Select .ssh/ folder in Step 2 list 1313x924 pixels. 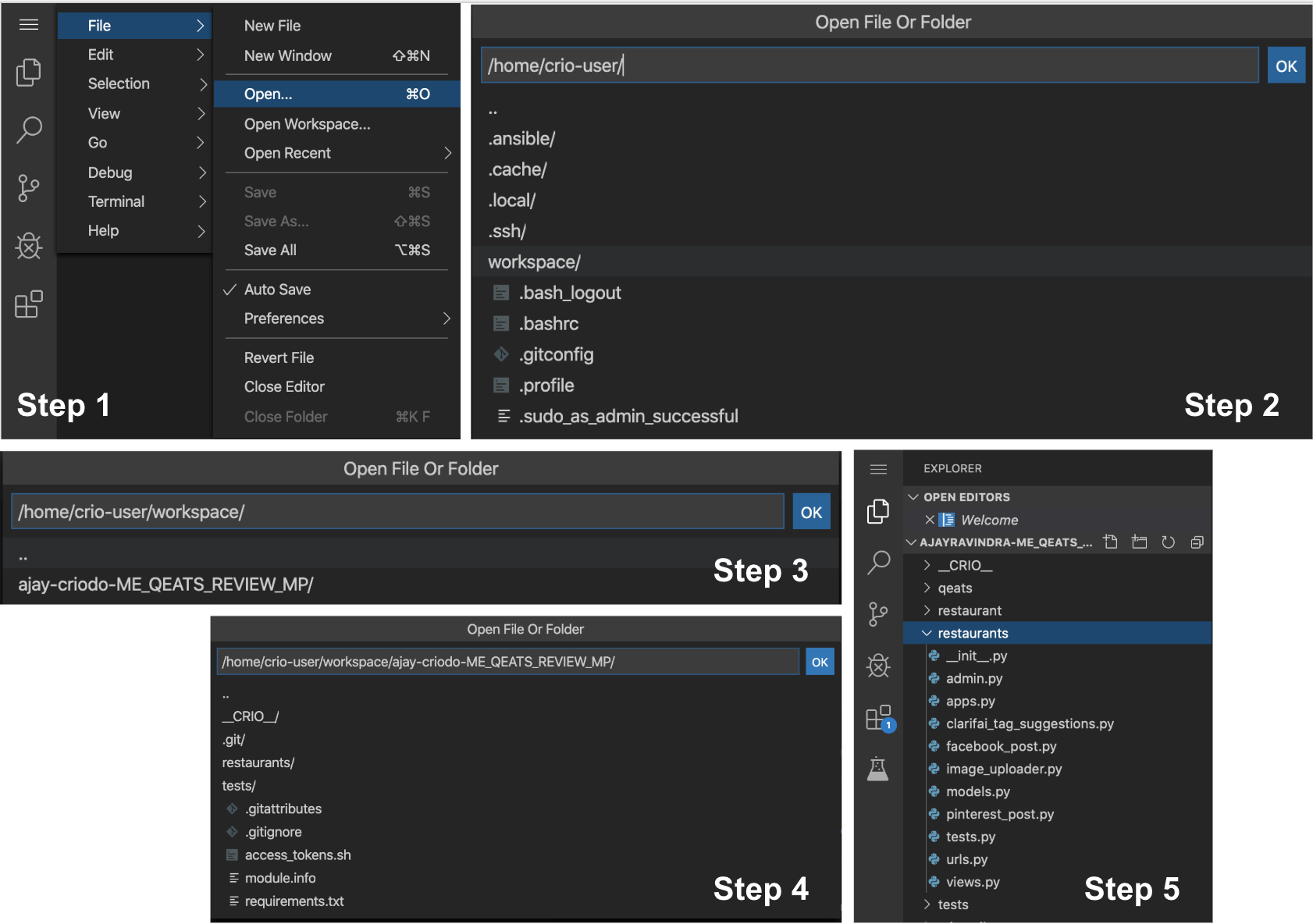pyautogui.click(x=892, y=231)
